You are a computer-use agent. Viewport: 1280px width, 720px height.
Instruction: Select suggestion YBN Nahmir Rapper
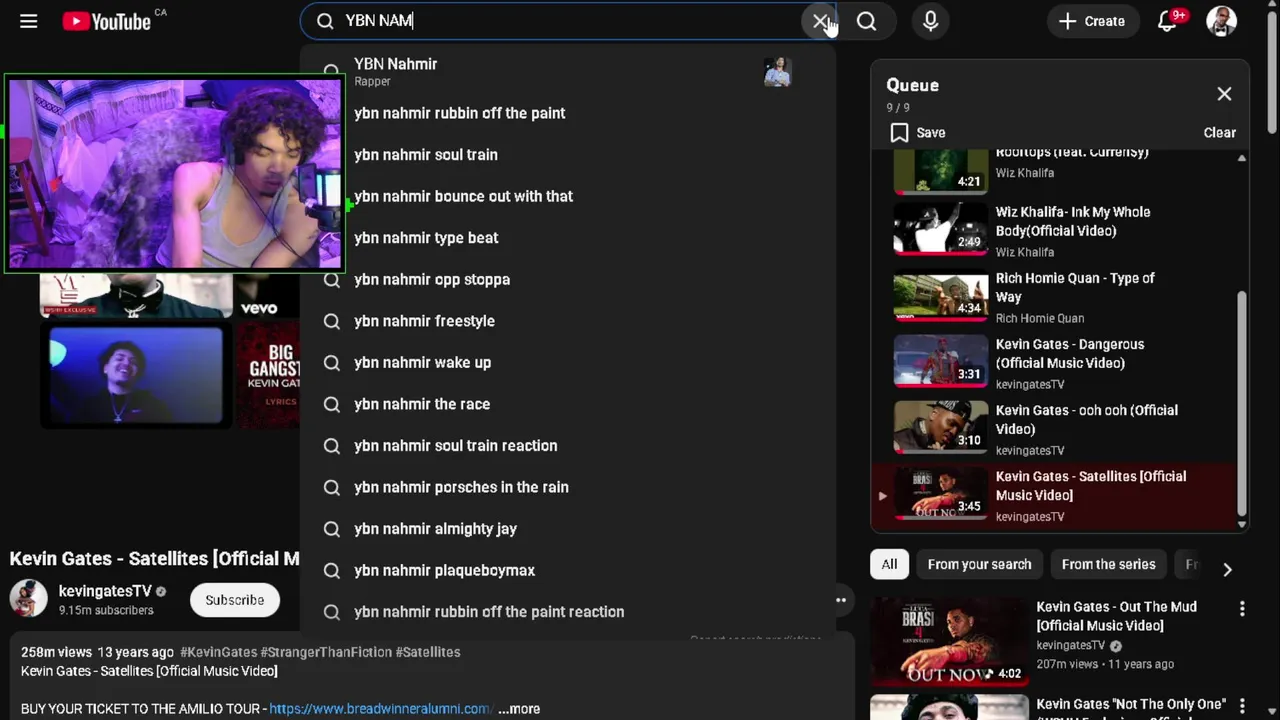(567, 71)
